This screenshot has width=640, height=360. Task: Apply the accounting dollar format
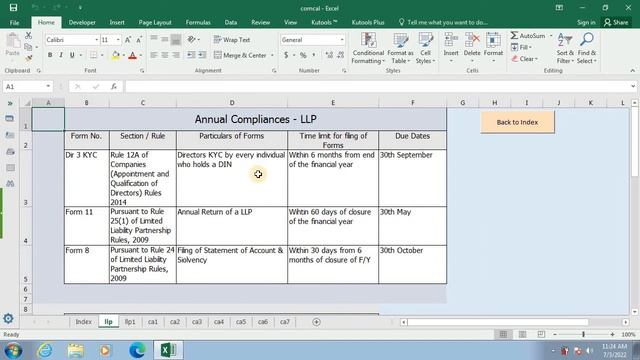click(x=286, y=55)
